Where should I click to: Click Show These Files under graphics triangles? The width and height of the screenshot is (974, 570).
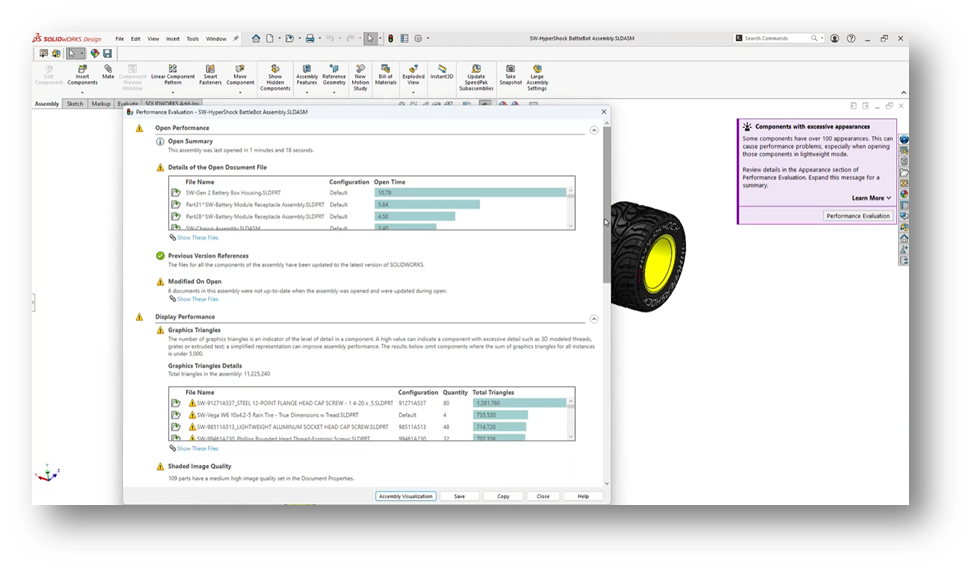tap(198, 448)
